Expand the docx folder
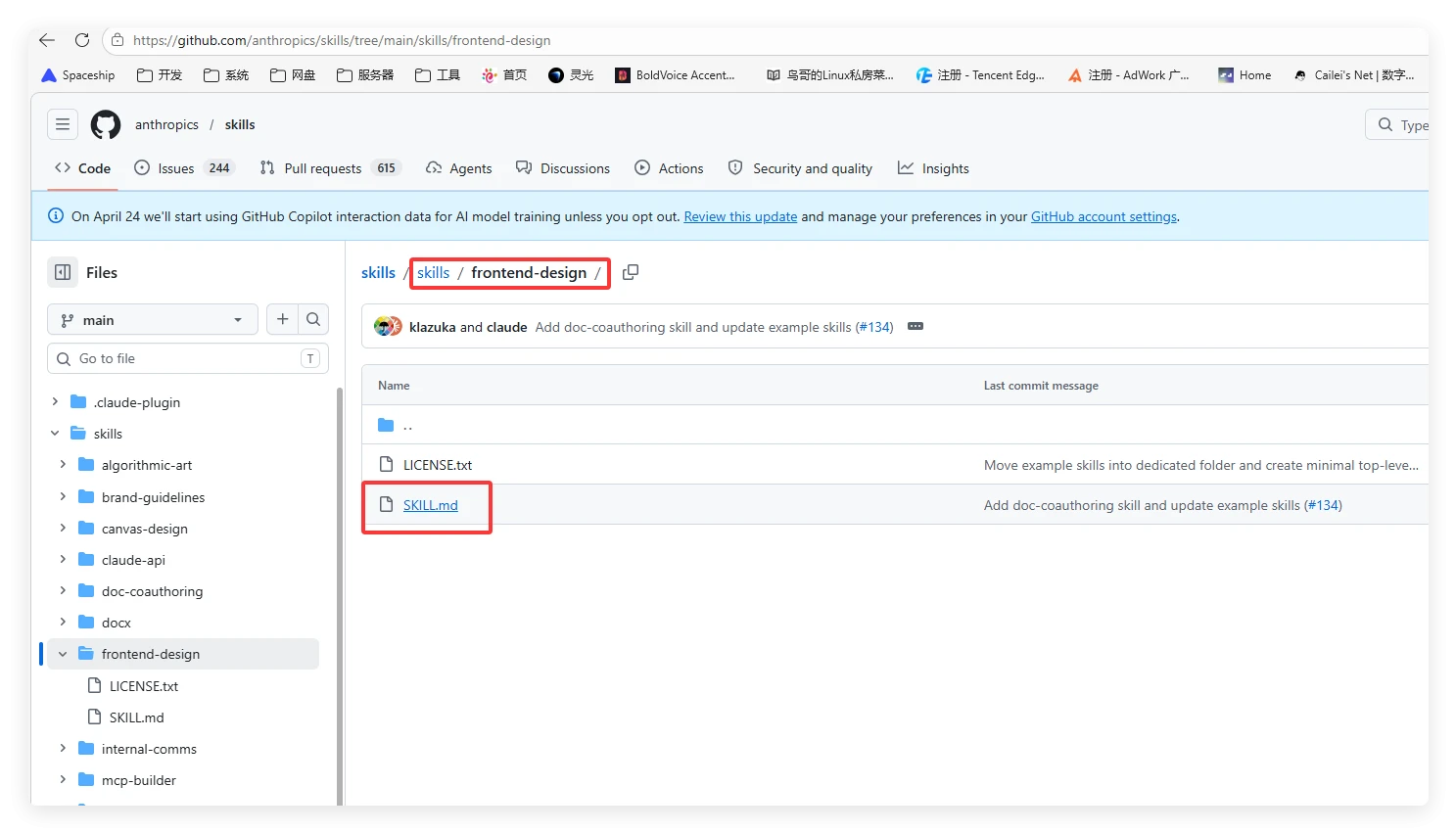 (63, 622)
